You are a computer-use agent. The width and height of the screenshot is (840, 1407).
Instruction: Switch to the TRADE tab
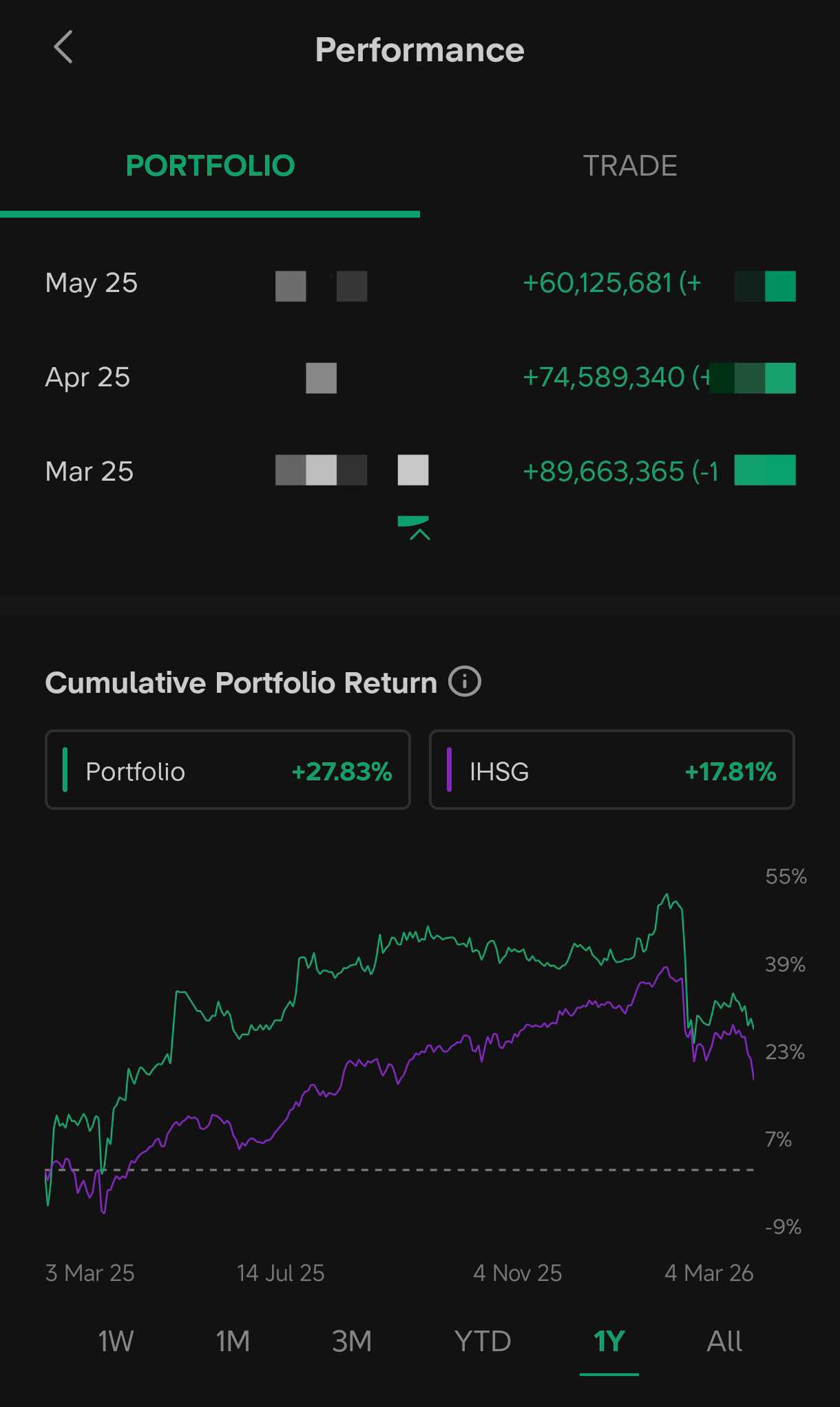point(629,166)
